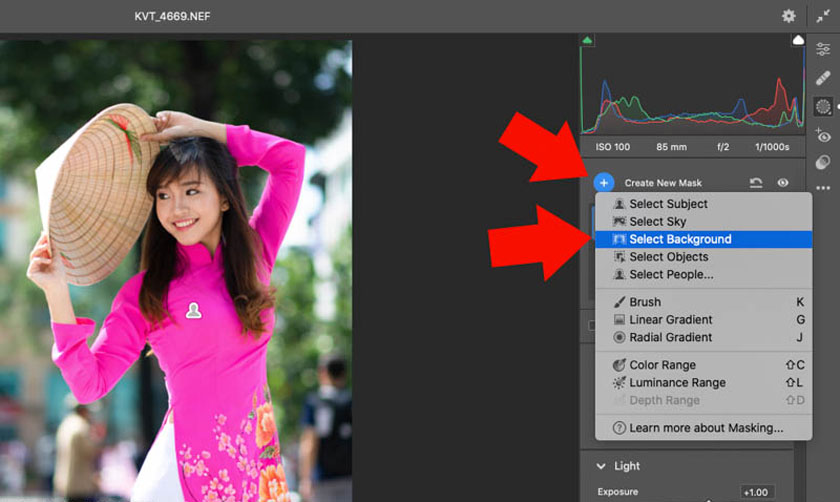Toggle shadow clipping warning in histogram
Image resolution: width=840 pixels, height=502 pixels.
pyautogui.click(x=587, y=40)
